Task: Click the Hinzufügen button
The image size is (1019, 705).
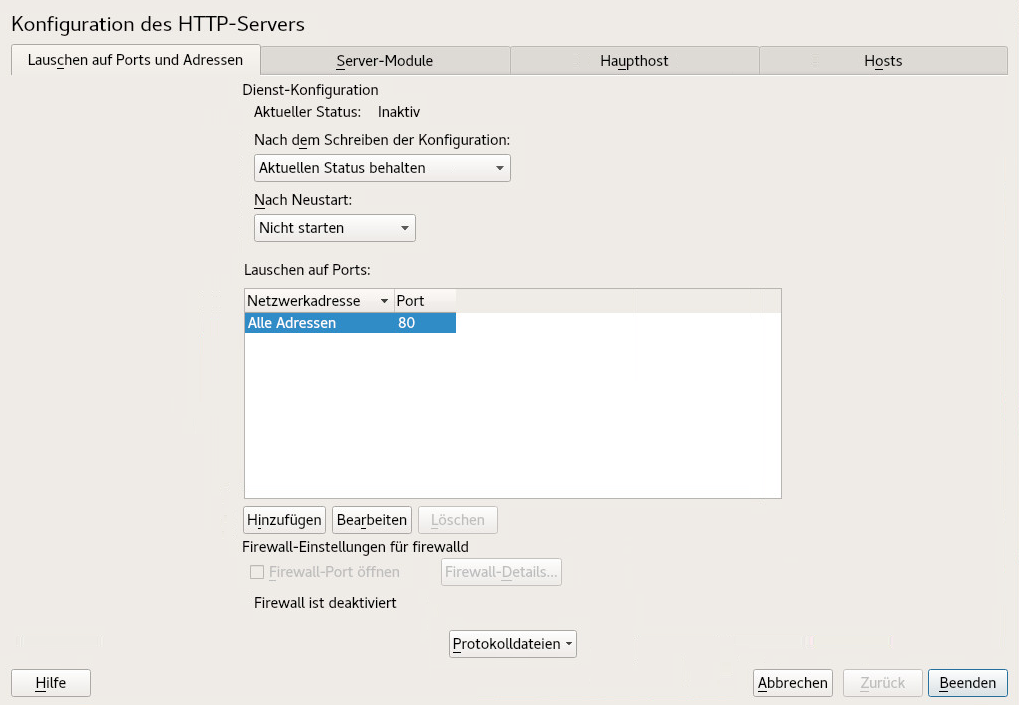Action: click(285, 520)
